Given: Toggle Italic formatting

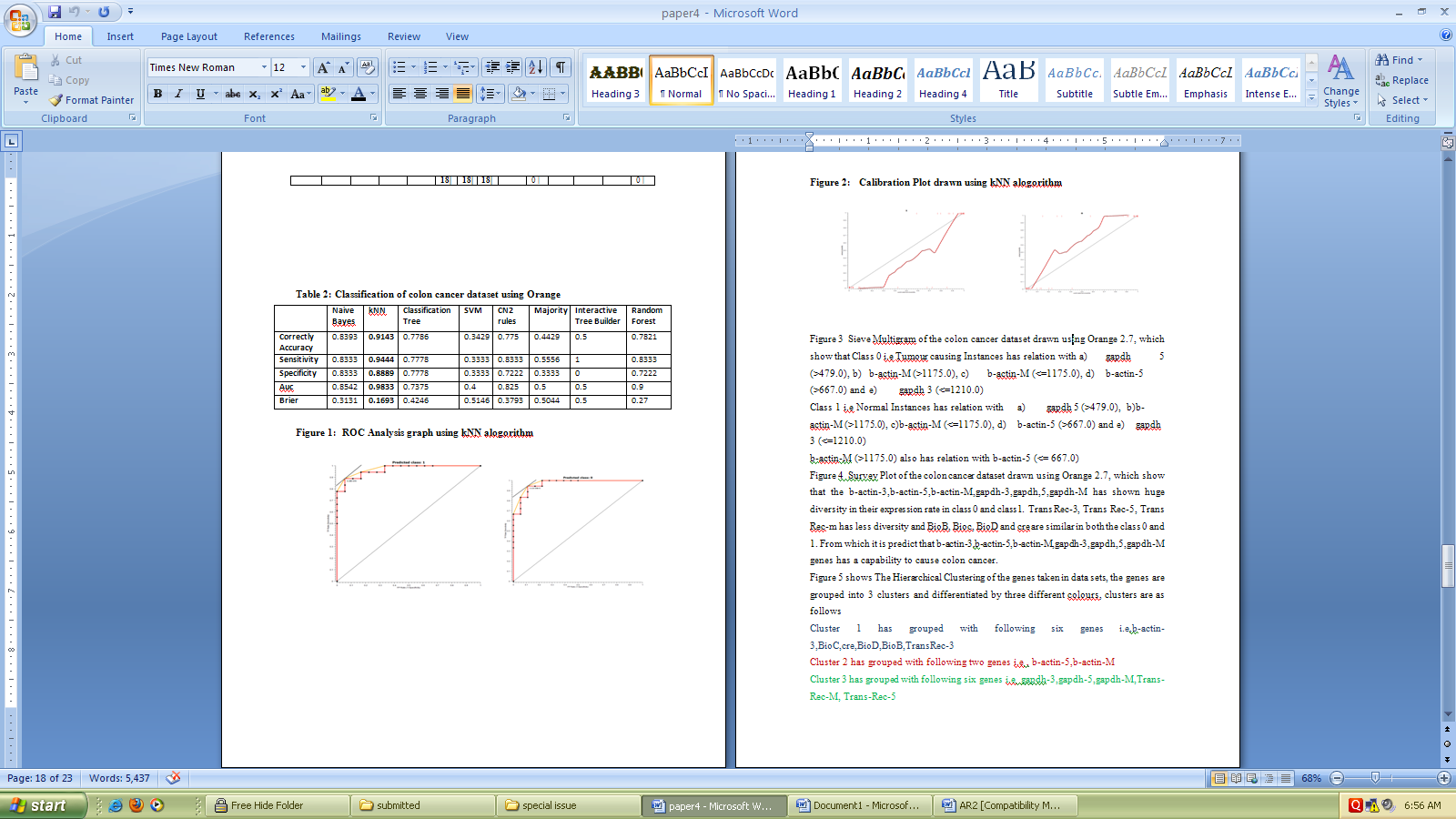Looking at the screenshot, I should point(178,94).
